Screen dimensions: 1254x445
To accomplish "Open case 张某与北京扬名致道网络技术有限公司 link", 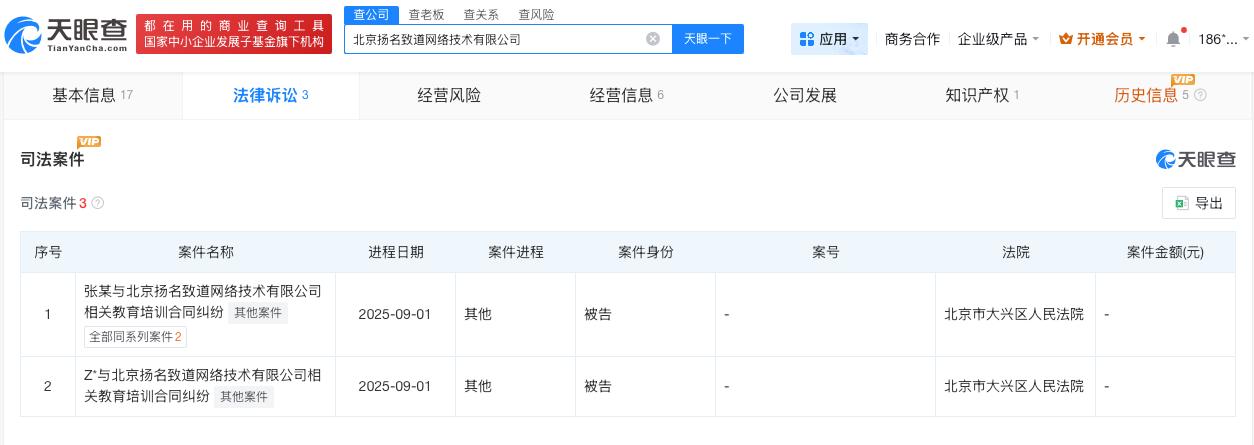I will (x=203, y=302).
